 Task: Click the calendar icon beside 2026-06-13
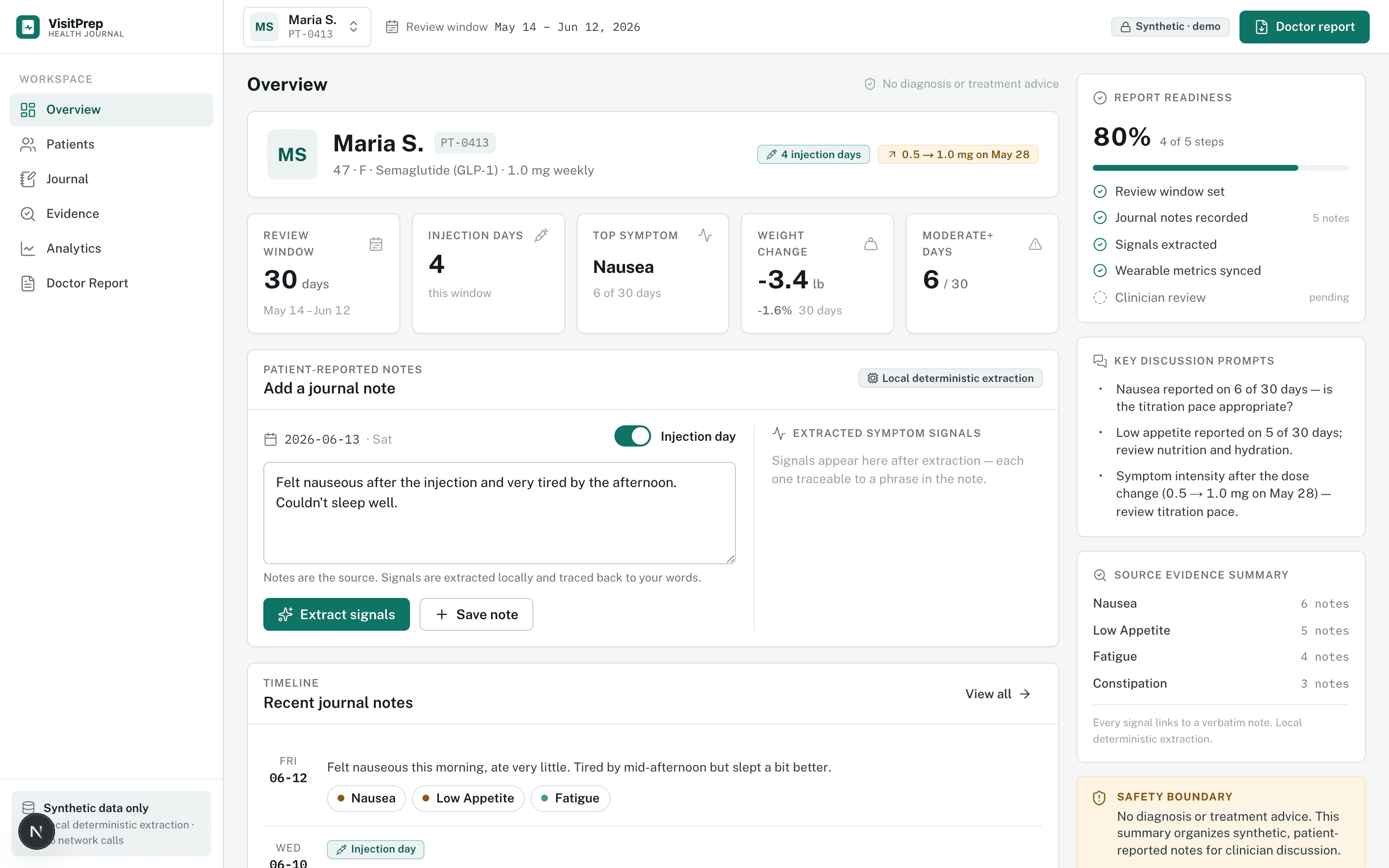pos(271,439)
